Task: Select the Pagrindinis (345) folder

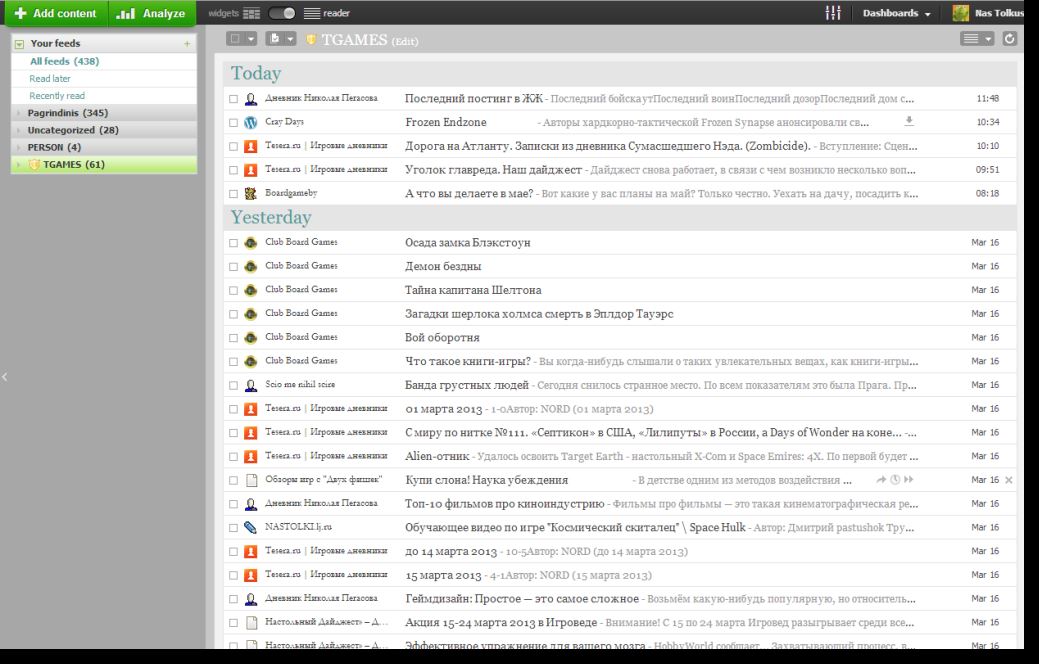Action: pos(68,113)
